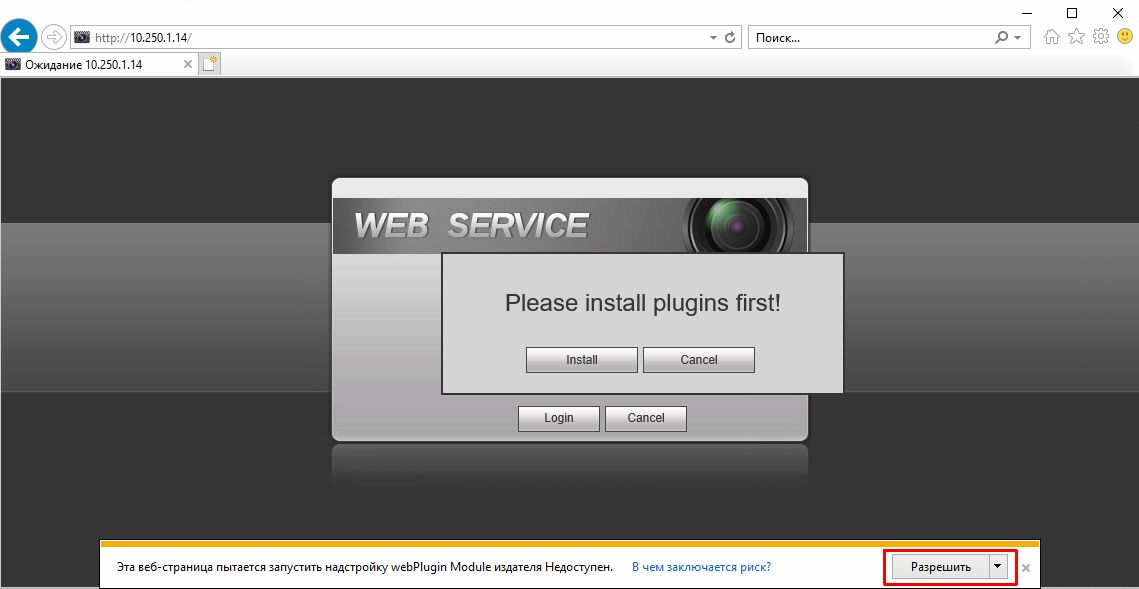Expand the Разрешить options dropdown arrow
This screenshot has width=1139, height=589.
(998, 567)
